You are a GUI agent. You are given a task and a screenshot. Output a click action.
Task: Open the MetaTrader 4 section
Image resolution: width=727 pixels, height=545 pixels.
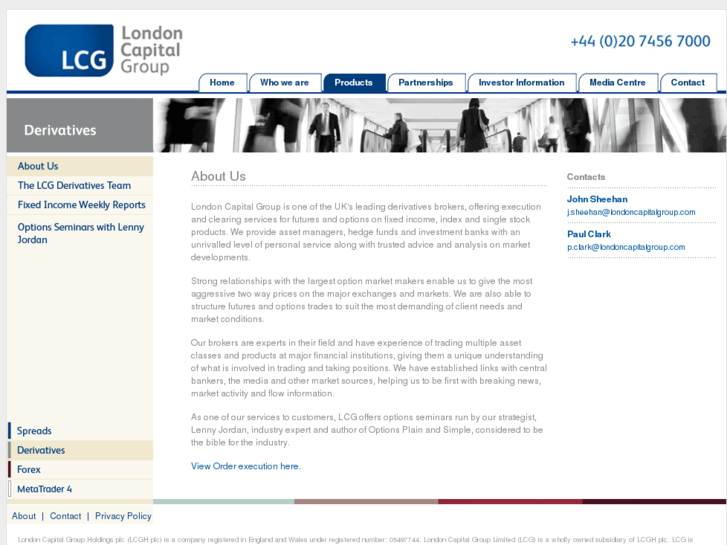tap(80, 489)
